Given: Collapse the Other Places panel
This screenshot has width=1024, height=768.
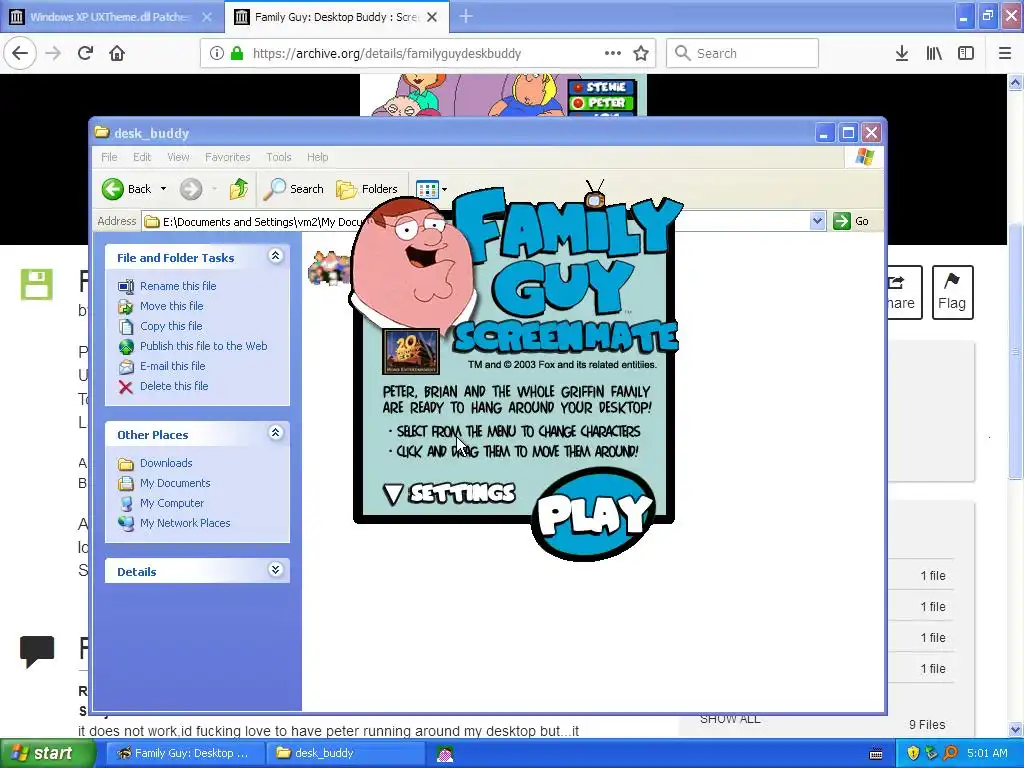Looking at the screenshot, I should (276, 432).
